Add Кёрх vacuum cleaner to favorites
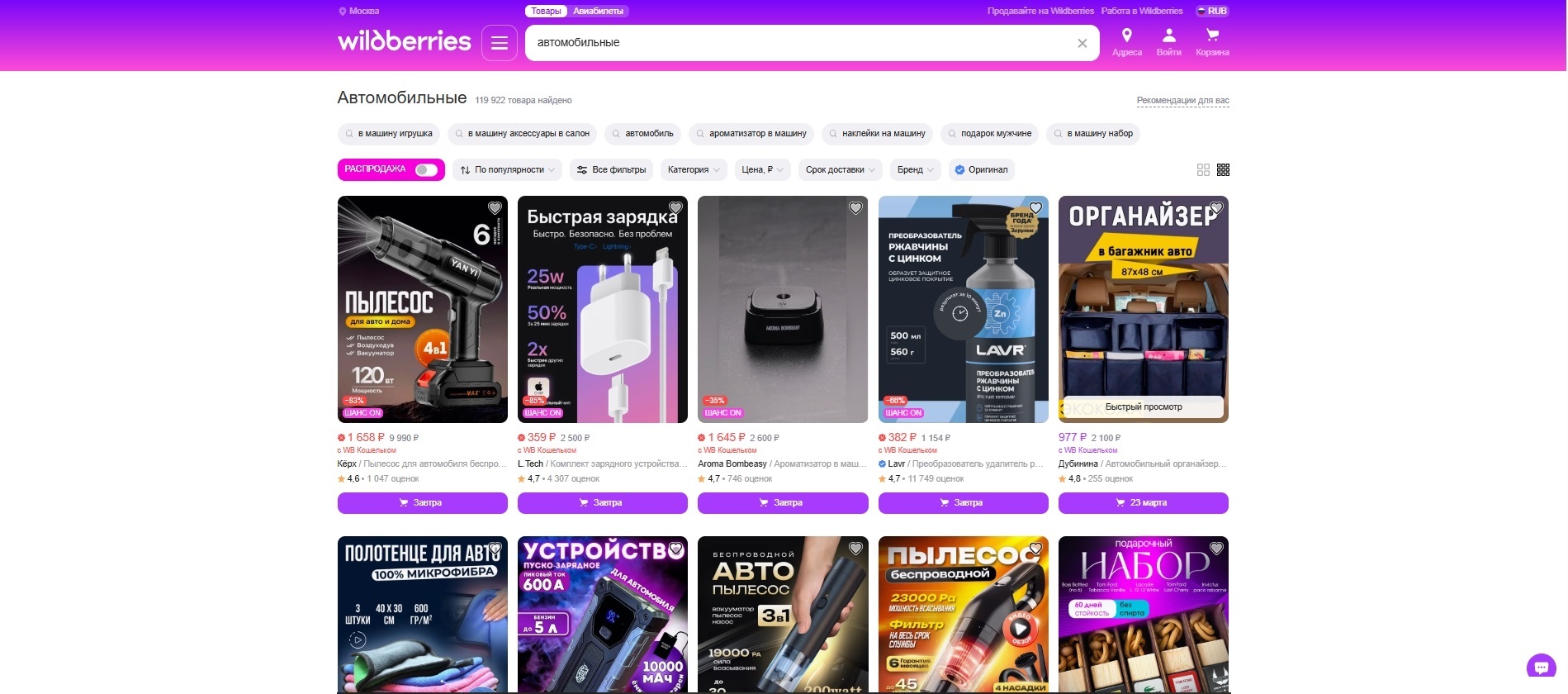Image resolution: width=1568 pixels, height=694 pixels. pos(495,208)
